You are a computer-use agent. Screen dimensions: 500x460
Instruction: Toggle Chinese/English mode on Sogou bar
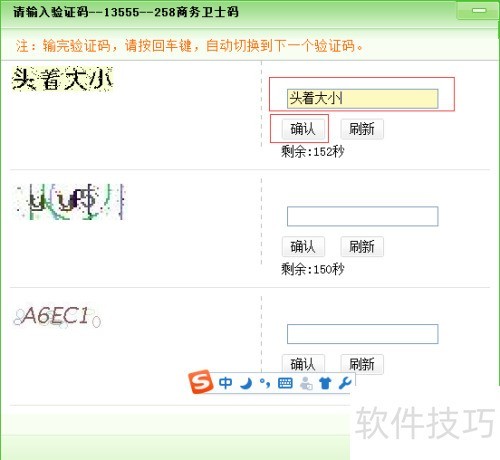click(x=226, y=383)
